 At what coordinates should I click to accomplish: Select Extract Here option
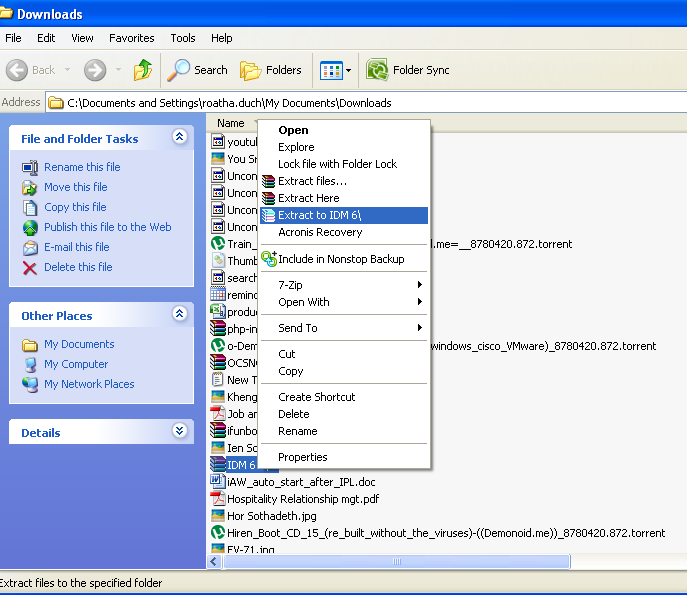[344, 198]
